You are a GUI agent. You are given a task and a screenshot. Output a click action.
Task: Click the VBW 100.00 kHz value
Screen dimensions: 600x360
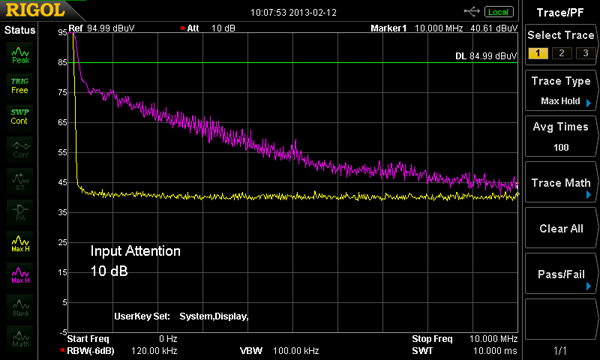pyautogui.click(x=296, y=351)
